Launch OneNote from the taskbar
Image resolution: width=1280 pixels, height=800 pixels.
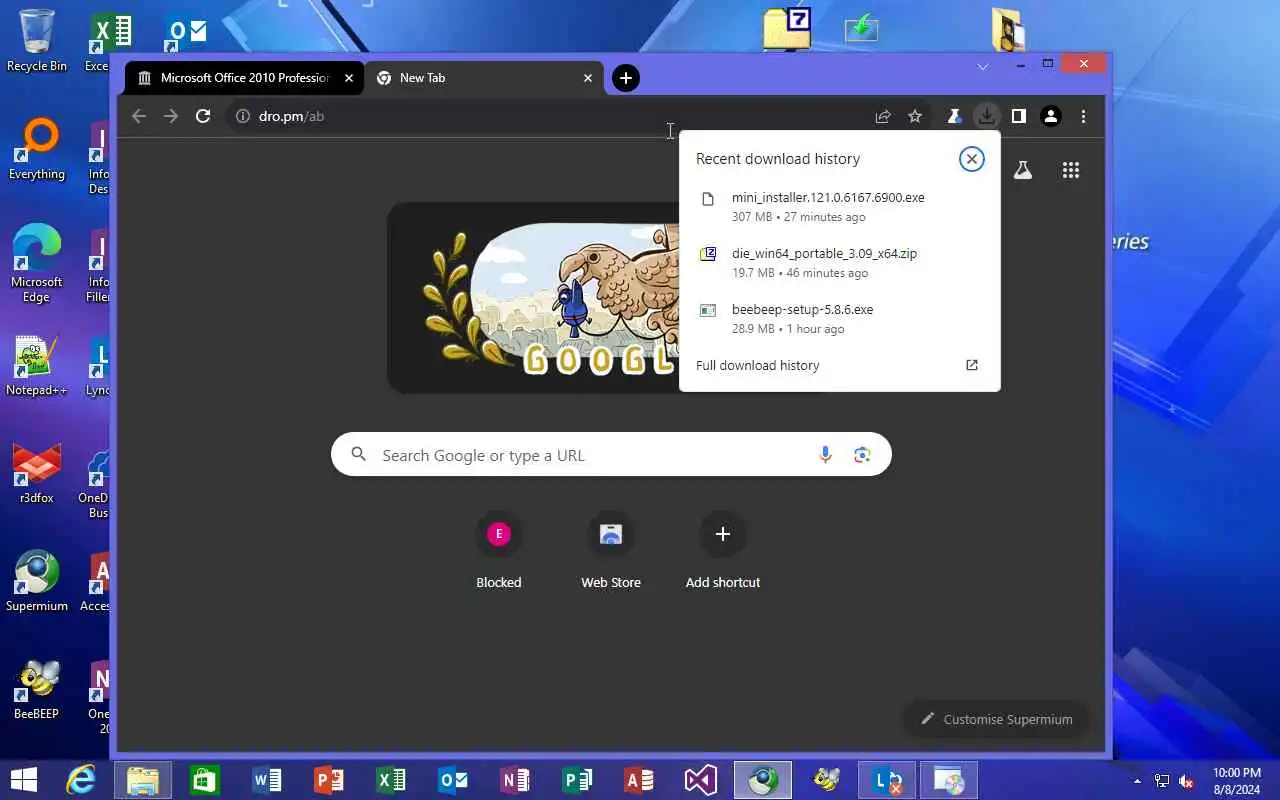pos(515,780)
